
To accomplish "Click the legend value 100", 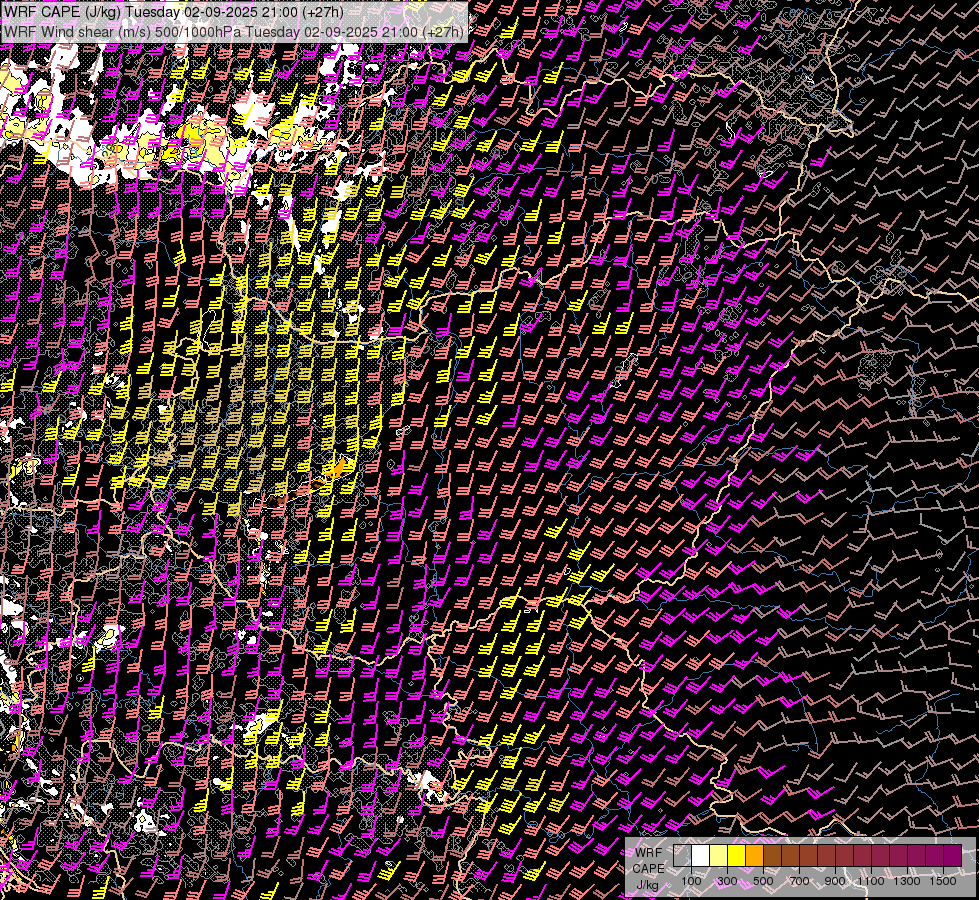I will tap(691, 881).
